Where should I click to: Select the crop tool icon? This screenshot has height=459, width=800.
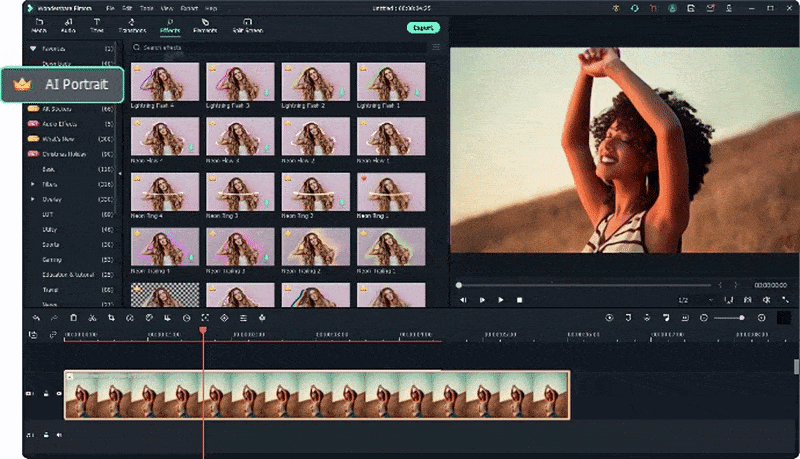click(x=111, y=318)
